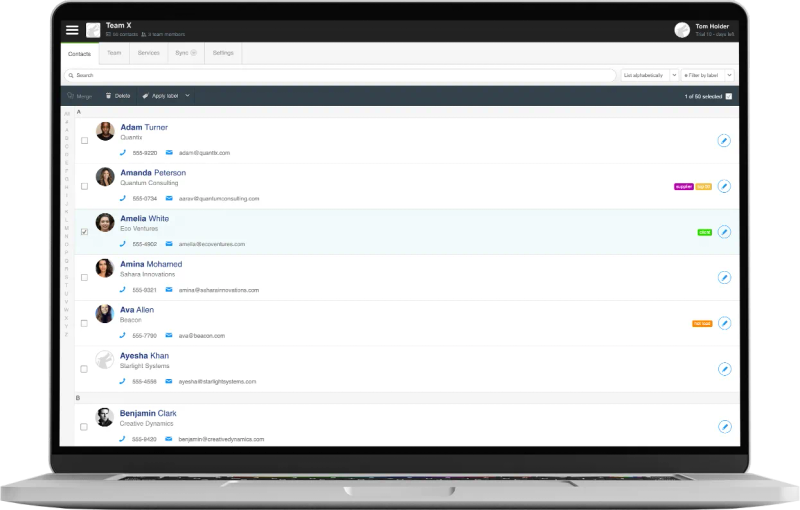The image size is (800, 510).
Task: Click the Apply label button
Action: click(160, 96)
